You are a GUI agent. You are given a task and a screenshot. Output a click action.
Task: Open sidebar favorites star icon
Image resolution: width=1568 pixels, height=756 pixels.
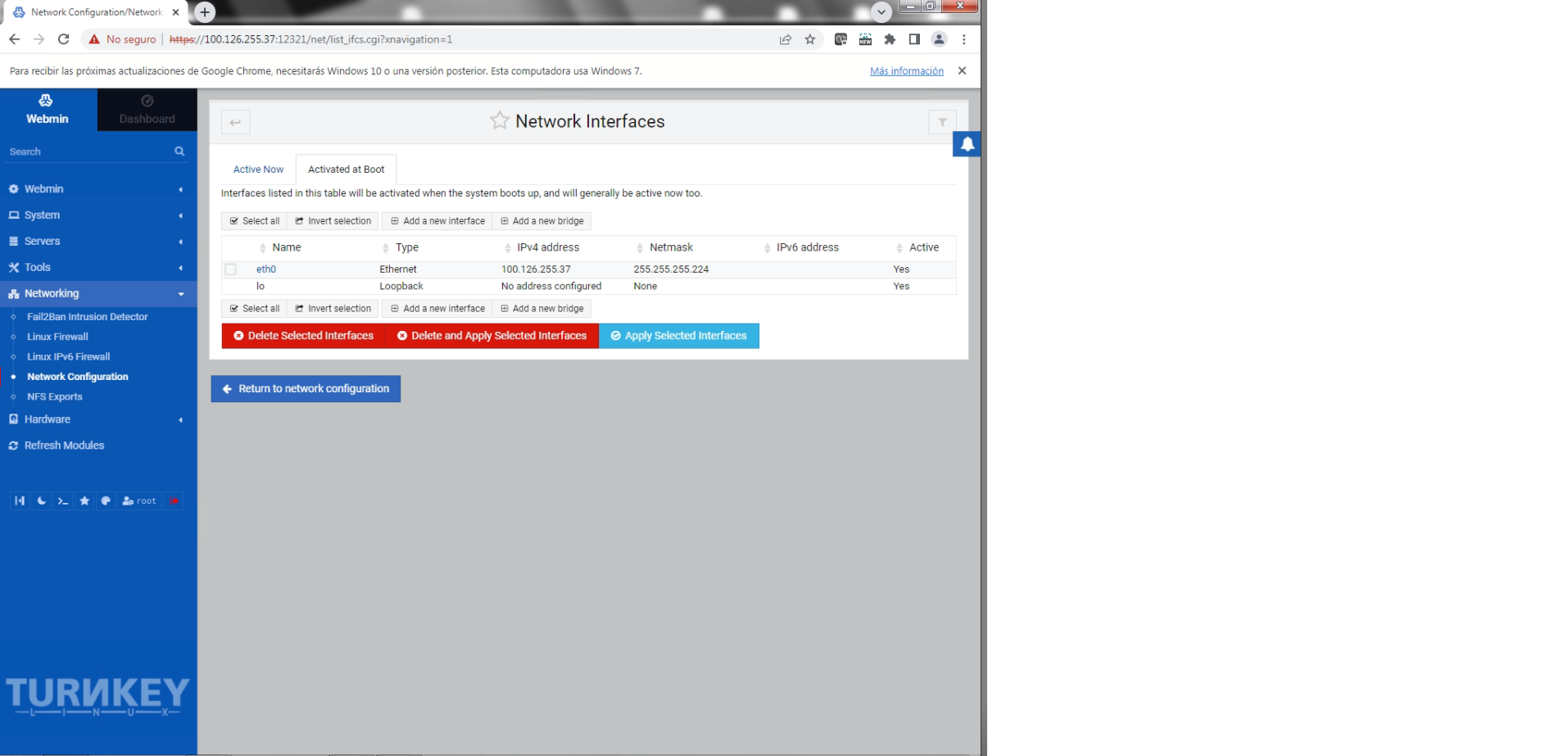click(84, 501)
